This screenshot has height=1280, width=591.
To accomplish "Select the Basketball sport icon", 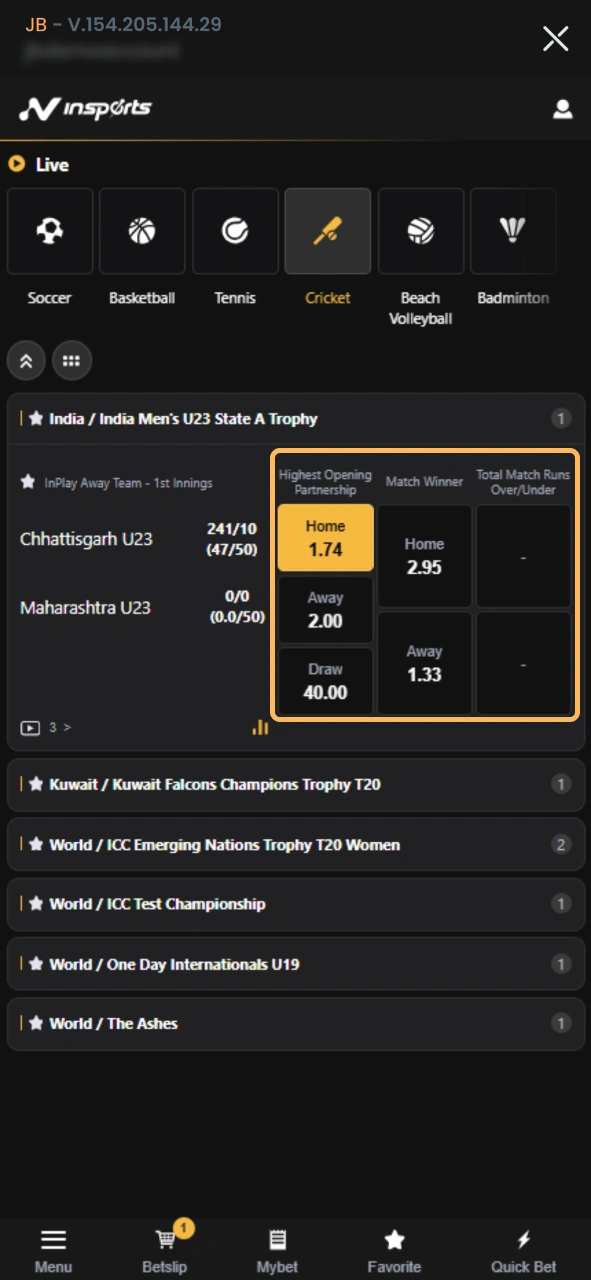I will point(142,231).
